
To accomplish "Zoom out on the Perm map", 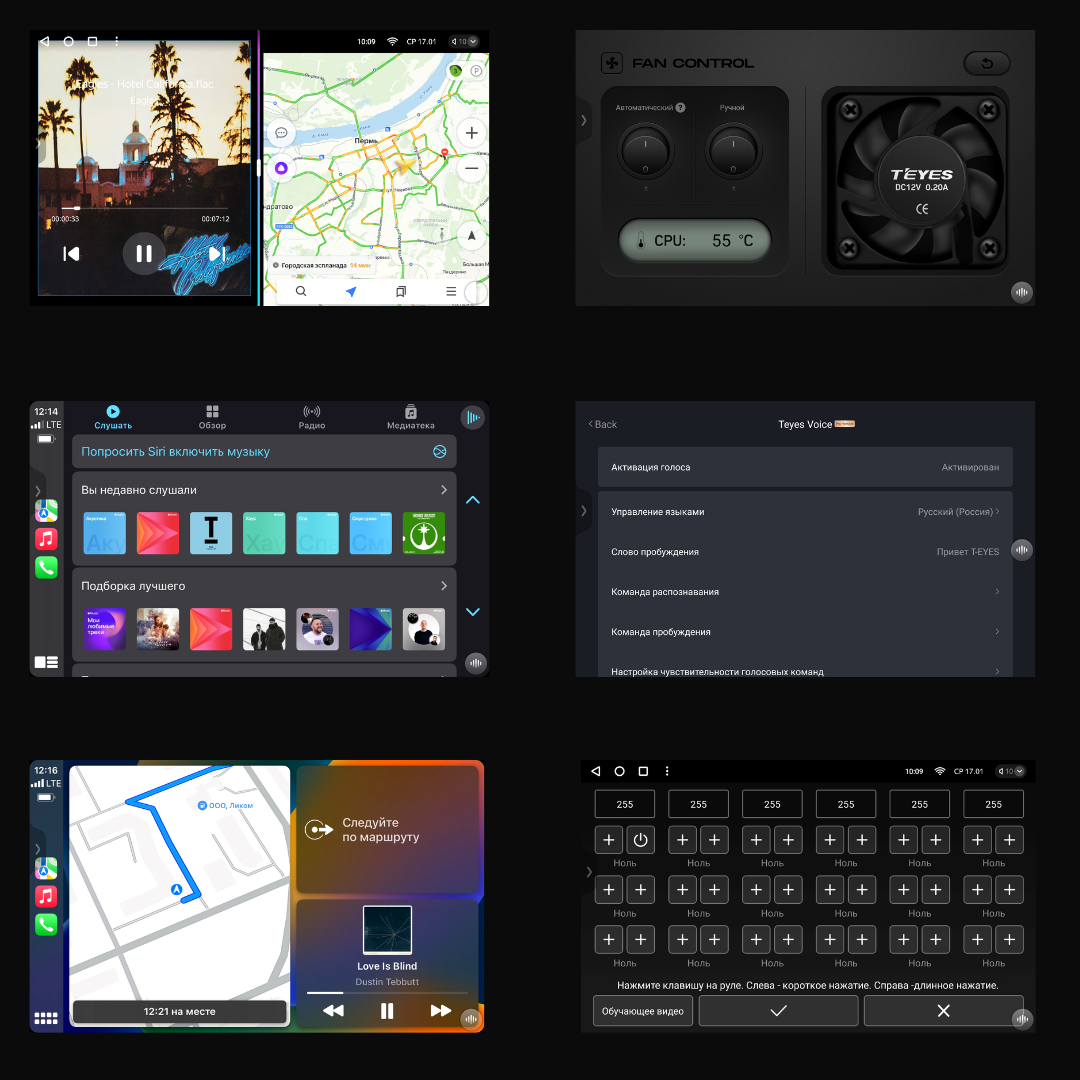I will [471, 168].
